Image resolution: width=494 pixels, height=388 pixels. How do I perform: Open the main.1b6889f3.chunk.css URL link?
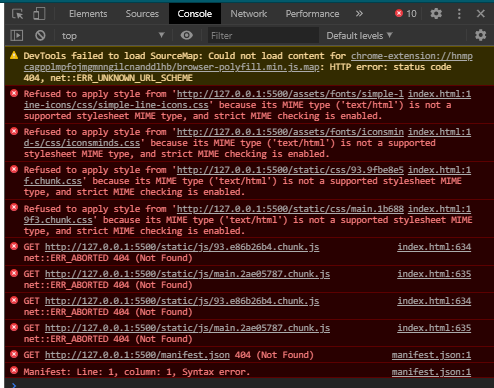pyautogui.click(x=213, y=214)
